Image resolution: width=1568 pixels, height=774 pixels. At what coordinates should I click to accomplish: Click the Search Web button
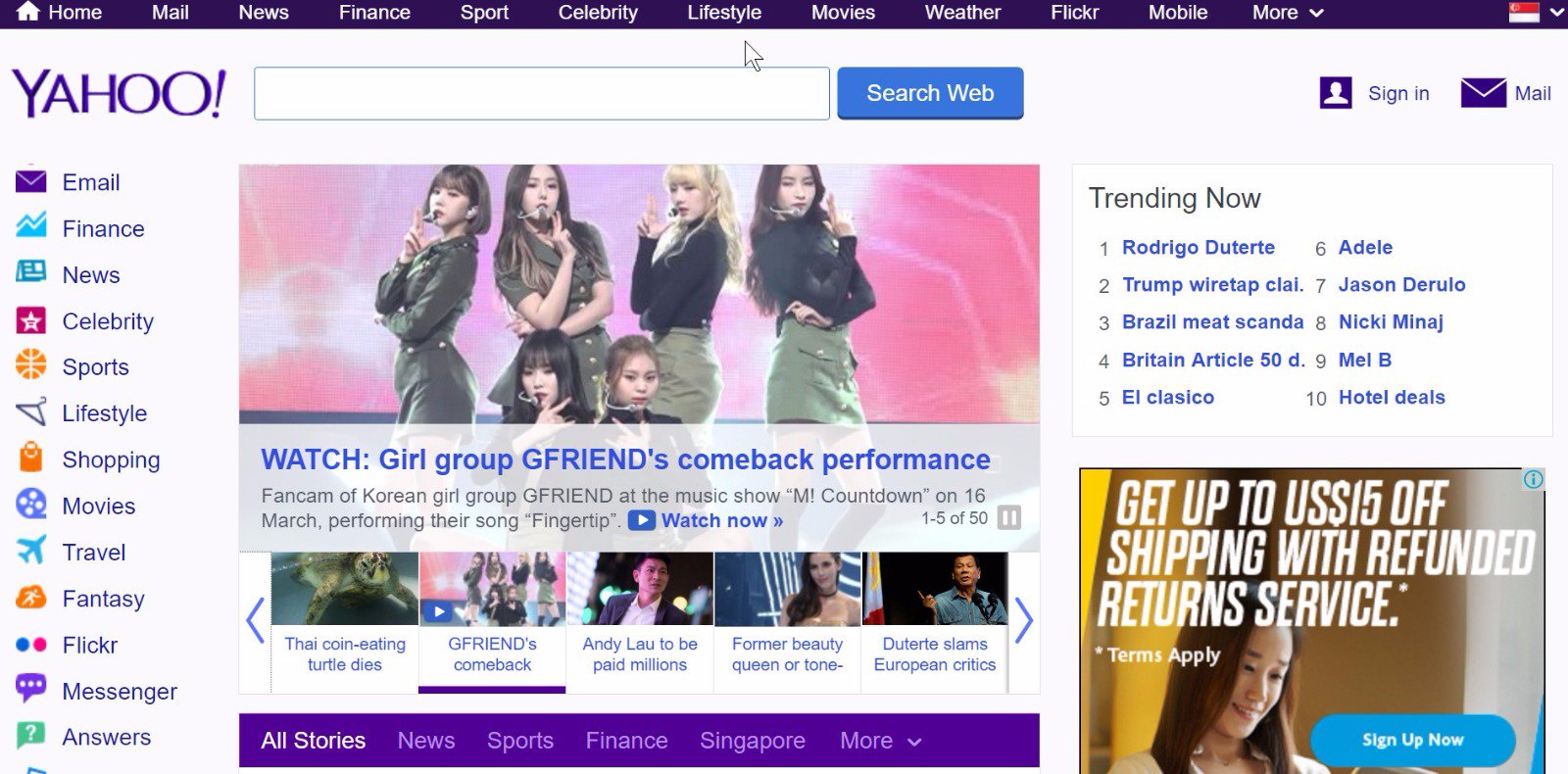[x=930, y=93]
